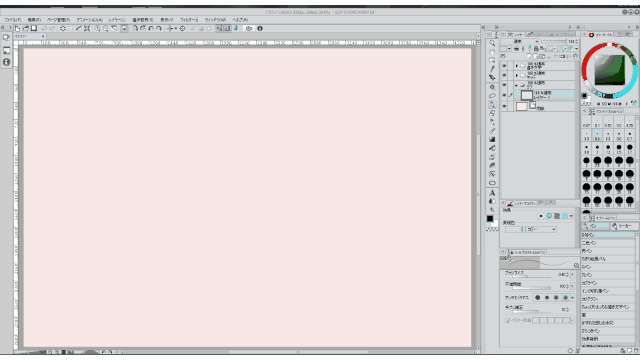Viewport: 640px width, 360px height.
Task: Expand the second layer folder arrow
Action: (516, 76)
